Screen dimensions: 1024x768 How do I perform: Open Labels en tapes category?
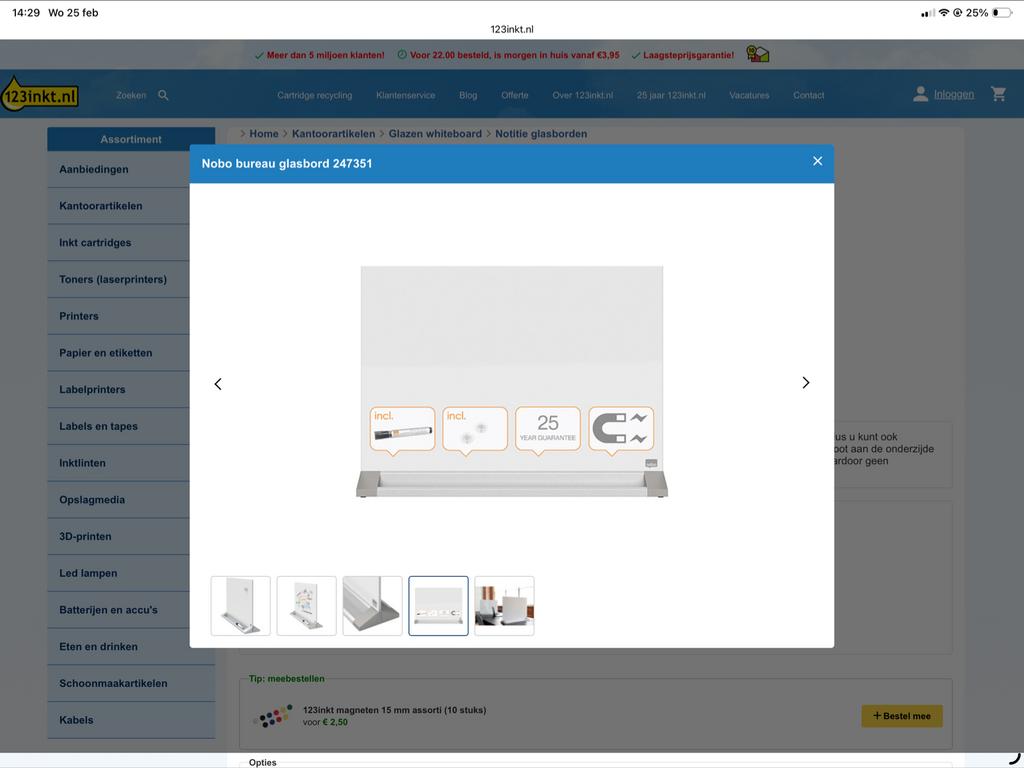tap(119, 426)
